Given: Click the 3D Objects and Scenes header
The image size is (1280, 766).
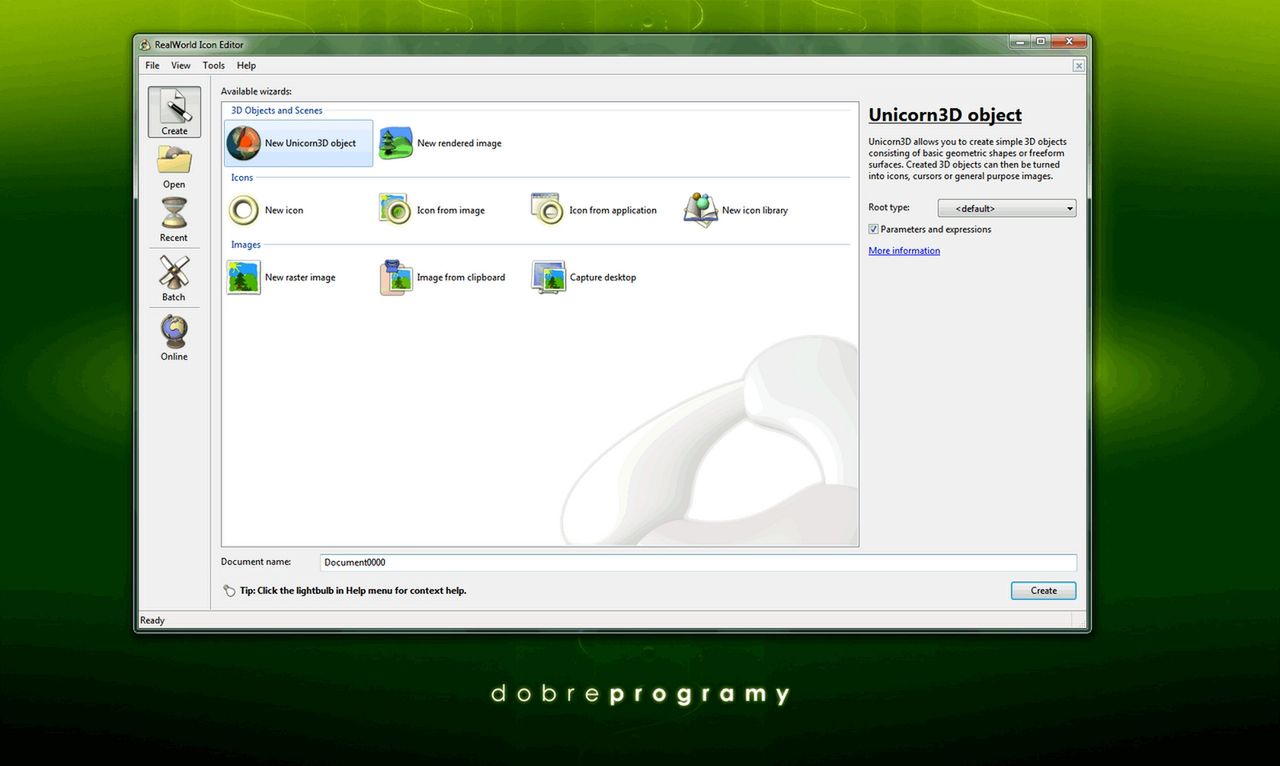Looking at the screenshot, I should pyautogui.click(x=277, y=111).
